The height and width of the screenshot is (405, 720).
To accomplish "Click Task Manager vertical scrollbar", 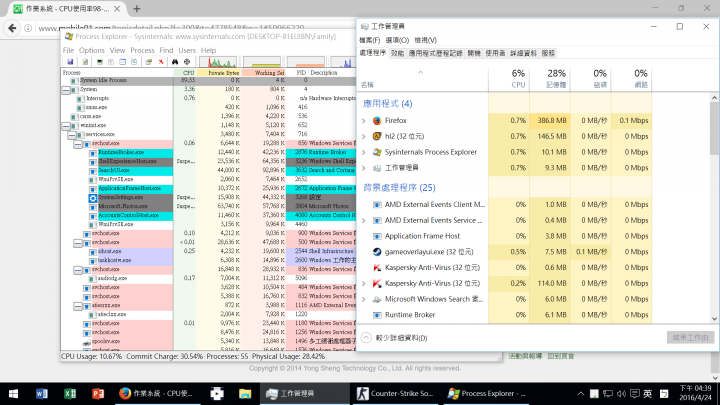I will point(714,208).
